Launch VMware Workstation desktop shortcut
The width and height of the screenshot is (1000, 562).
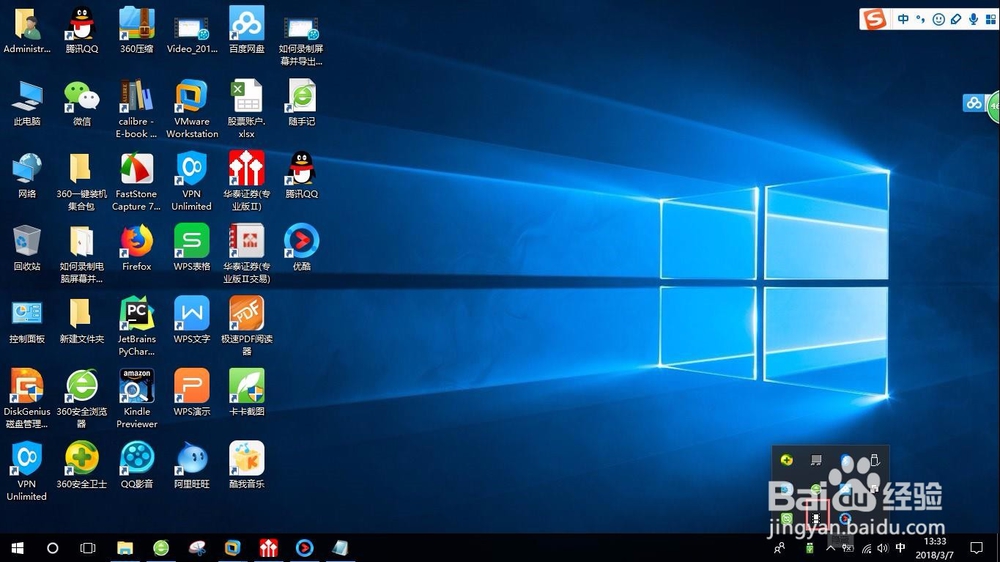coord(191,109)
